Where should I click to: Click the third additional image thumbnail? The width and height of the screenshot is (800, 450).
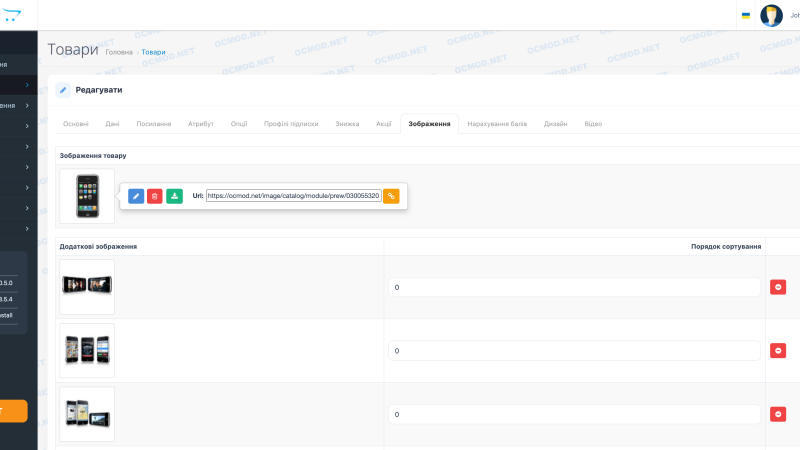[87, 414]
